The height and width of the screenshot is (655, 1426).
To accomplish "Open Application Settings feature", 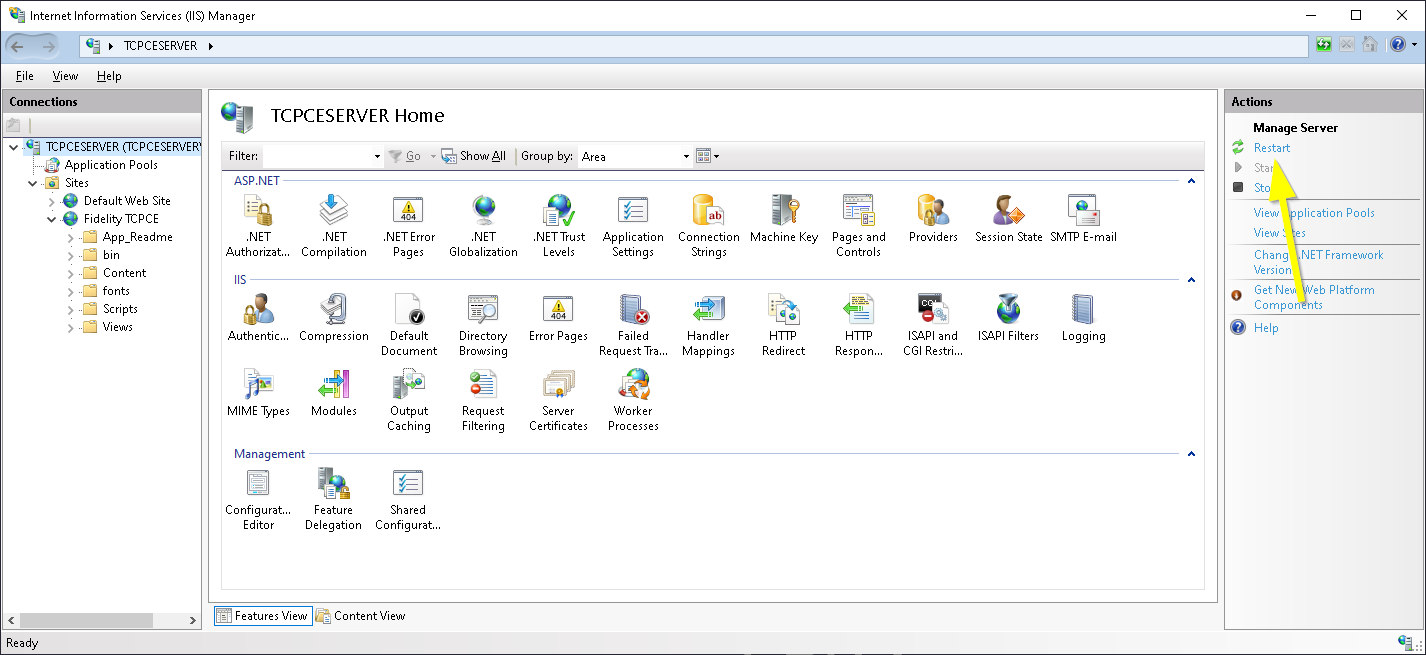I will click(x=633, y=226).
